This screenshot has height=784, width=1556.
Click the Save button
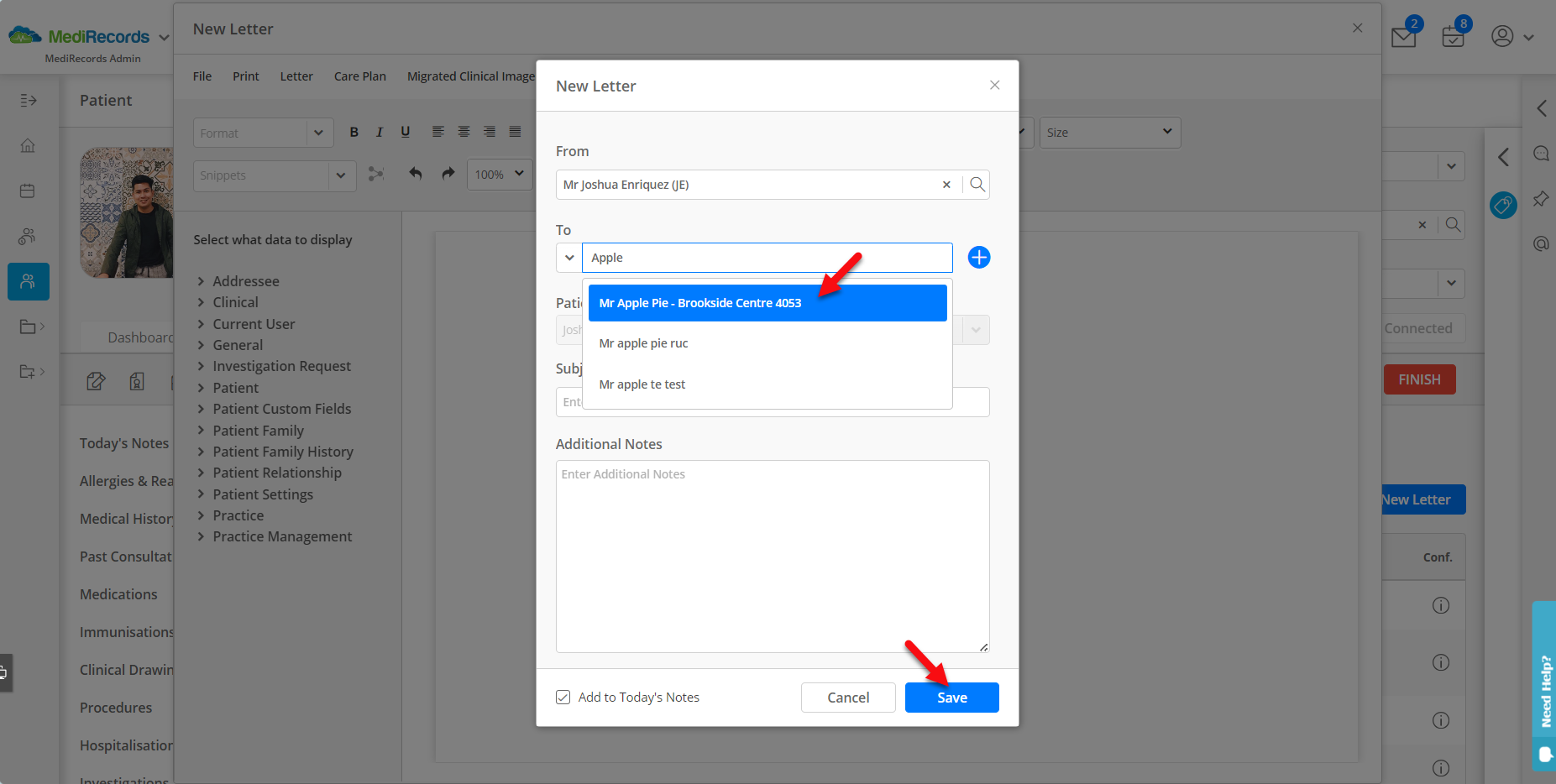(952, 698)
